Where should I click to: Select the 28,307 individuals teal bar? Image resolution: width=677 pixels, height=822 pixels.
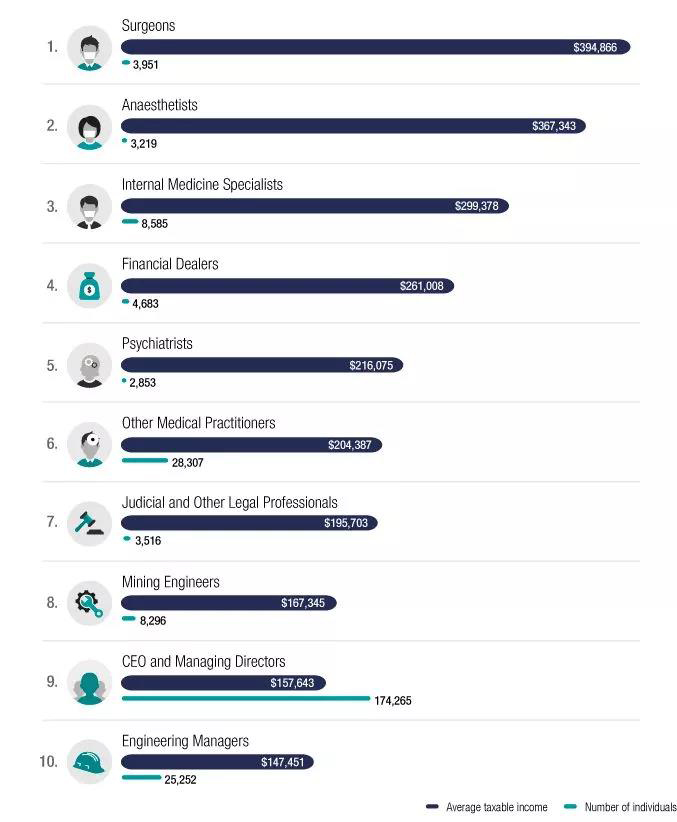[x=145, y=460]
